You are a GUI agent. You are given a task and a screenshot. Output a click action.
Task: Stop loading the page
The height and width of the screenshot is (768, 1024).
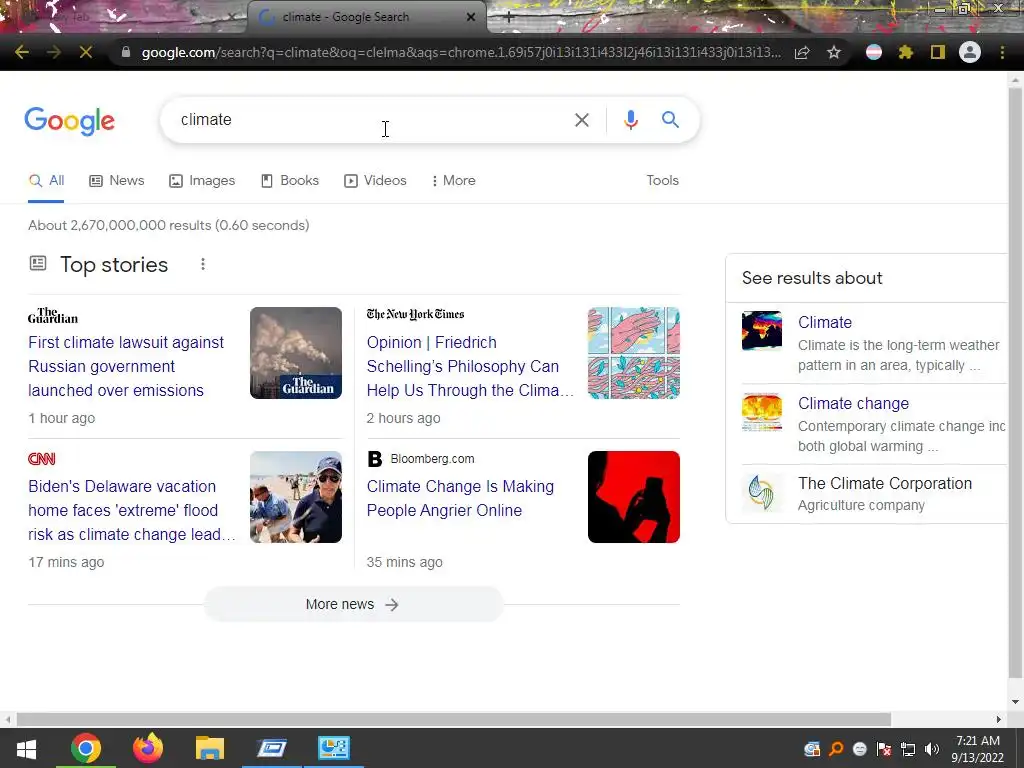coord(86,52)
